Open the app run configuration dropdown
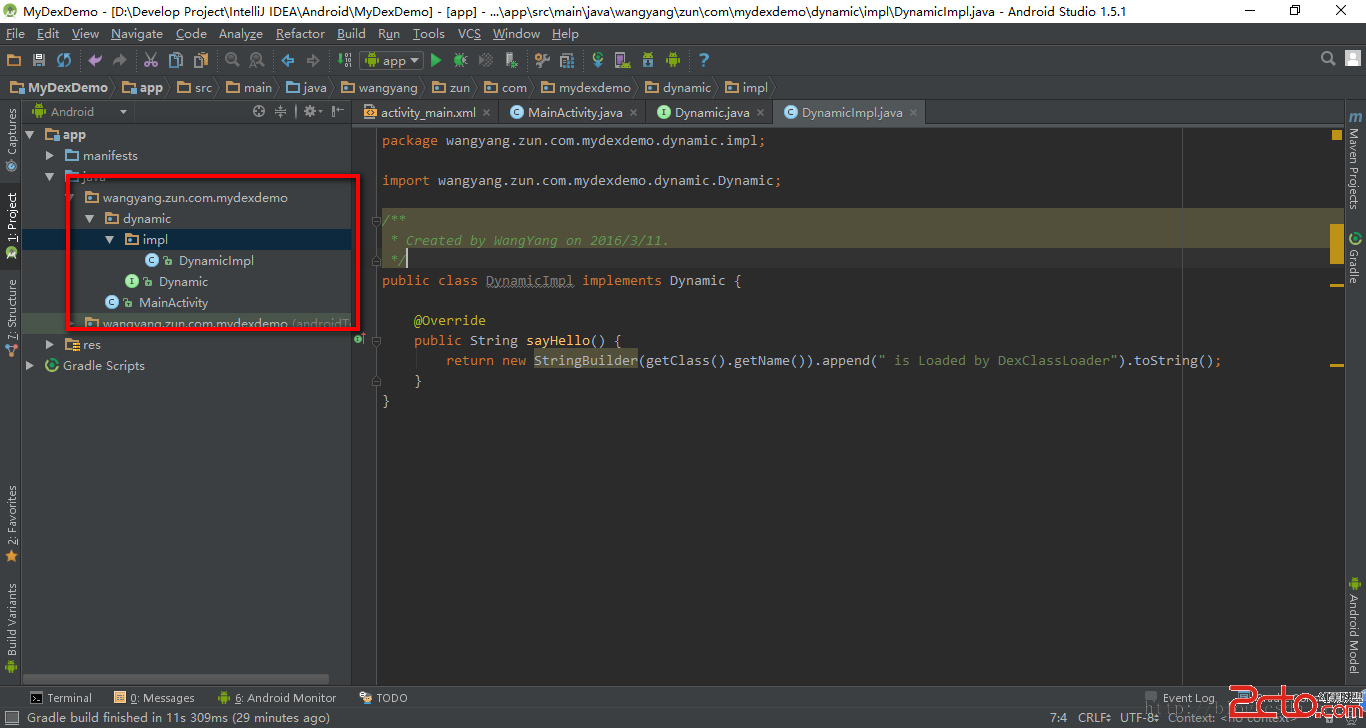The width and height of the screenshot is (1366, 728). (391, 60)
